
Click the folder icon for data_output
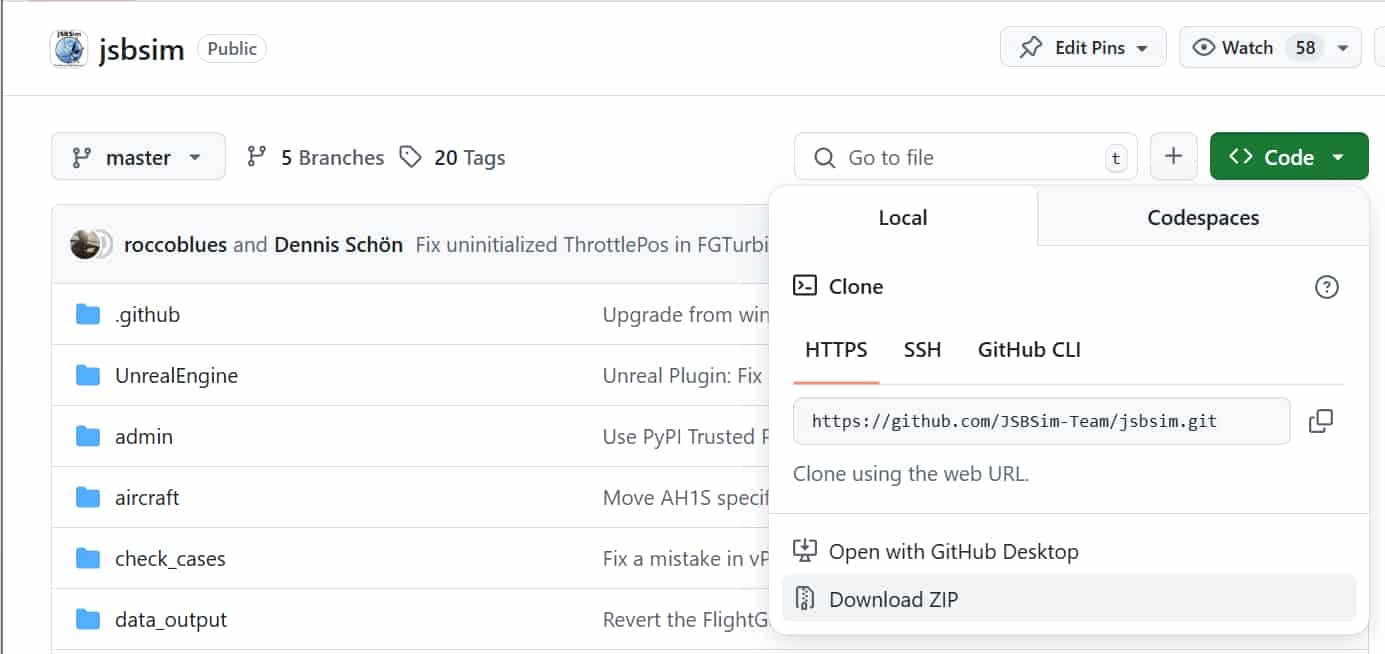click(88, 620)
